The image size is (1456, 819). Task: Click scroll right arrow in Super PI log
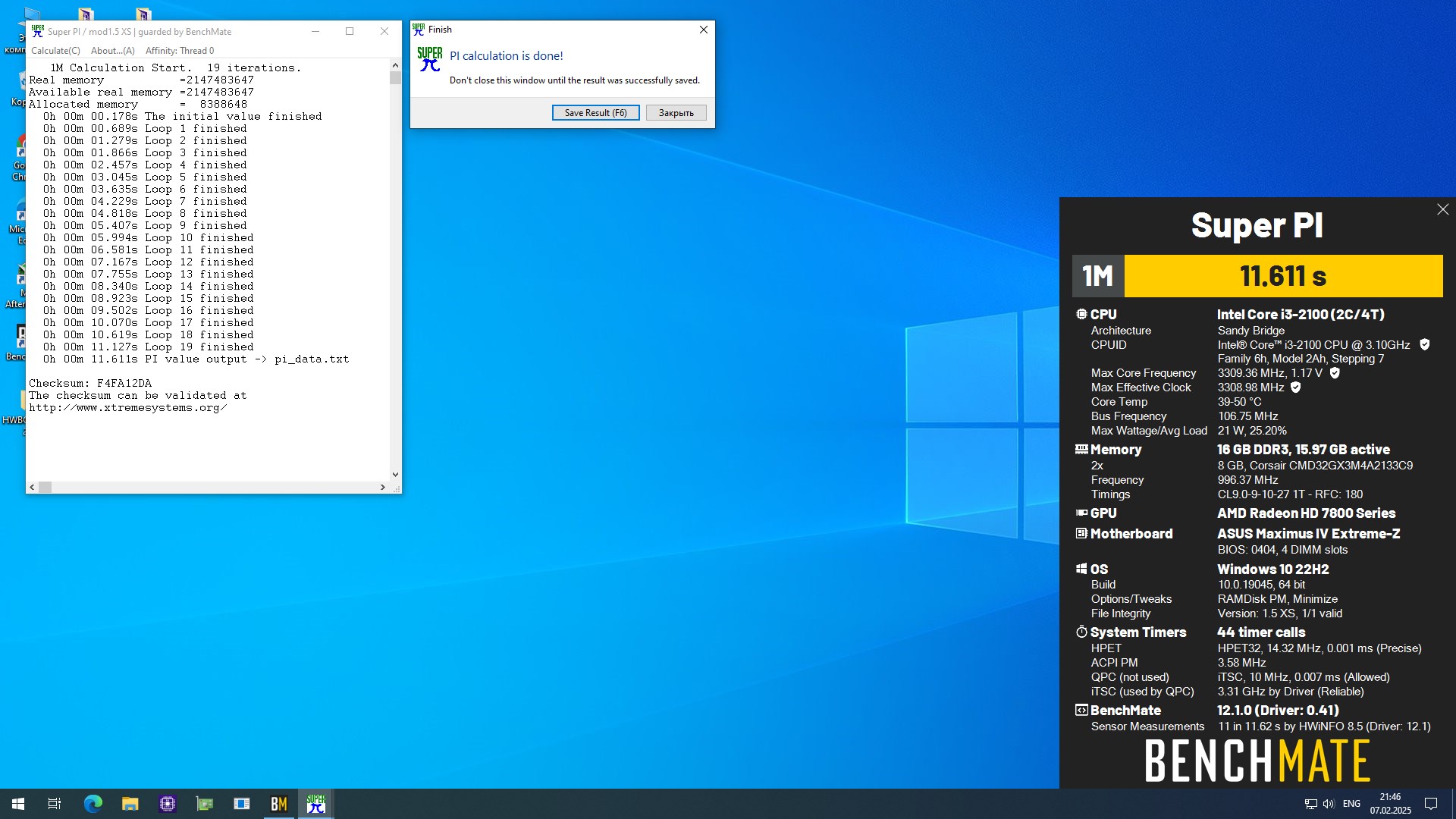[383, 487]
